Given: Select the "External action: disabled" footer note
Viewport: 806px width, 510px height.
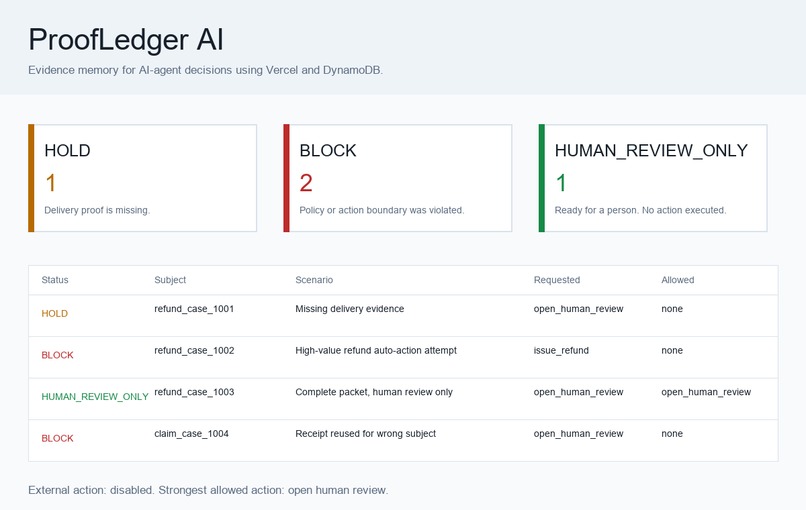Looking at the screenshot, I should point(208,490).
